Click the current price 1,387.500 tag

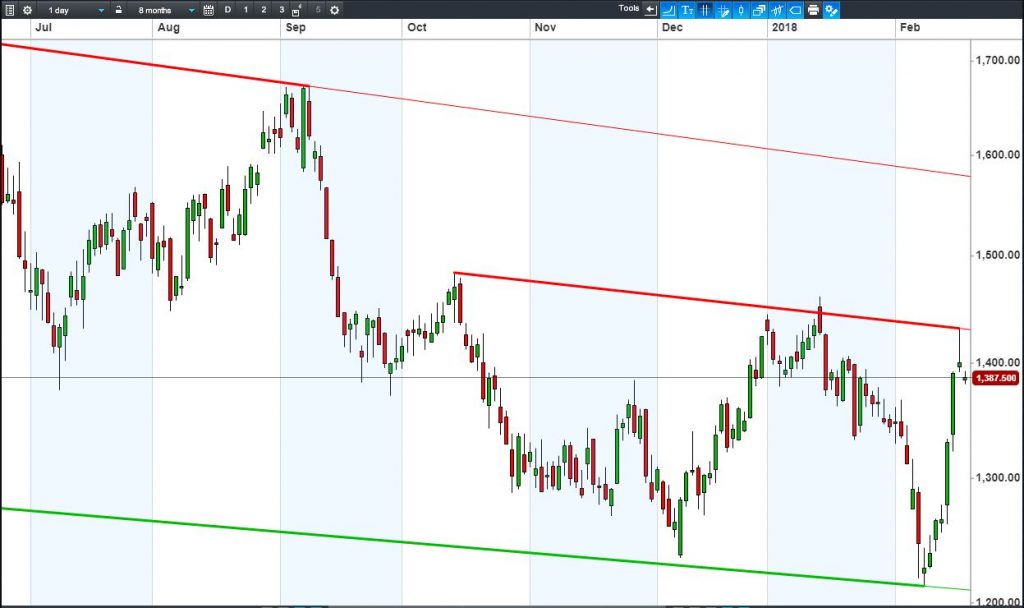[996, 378]
